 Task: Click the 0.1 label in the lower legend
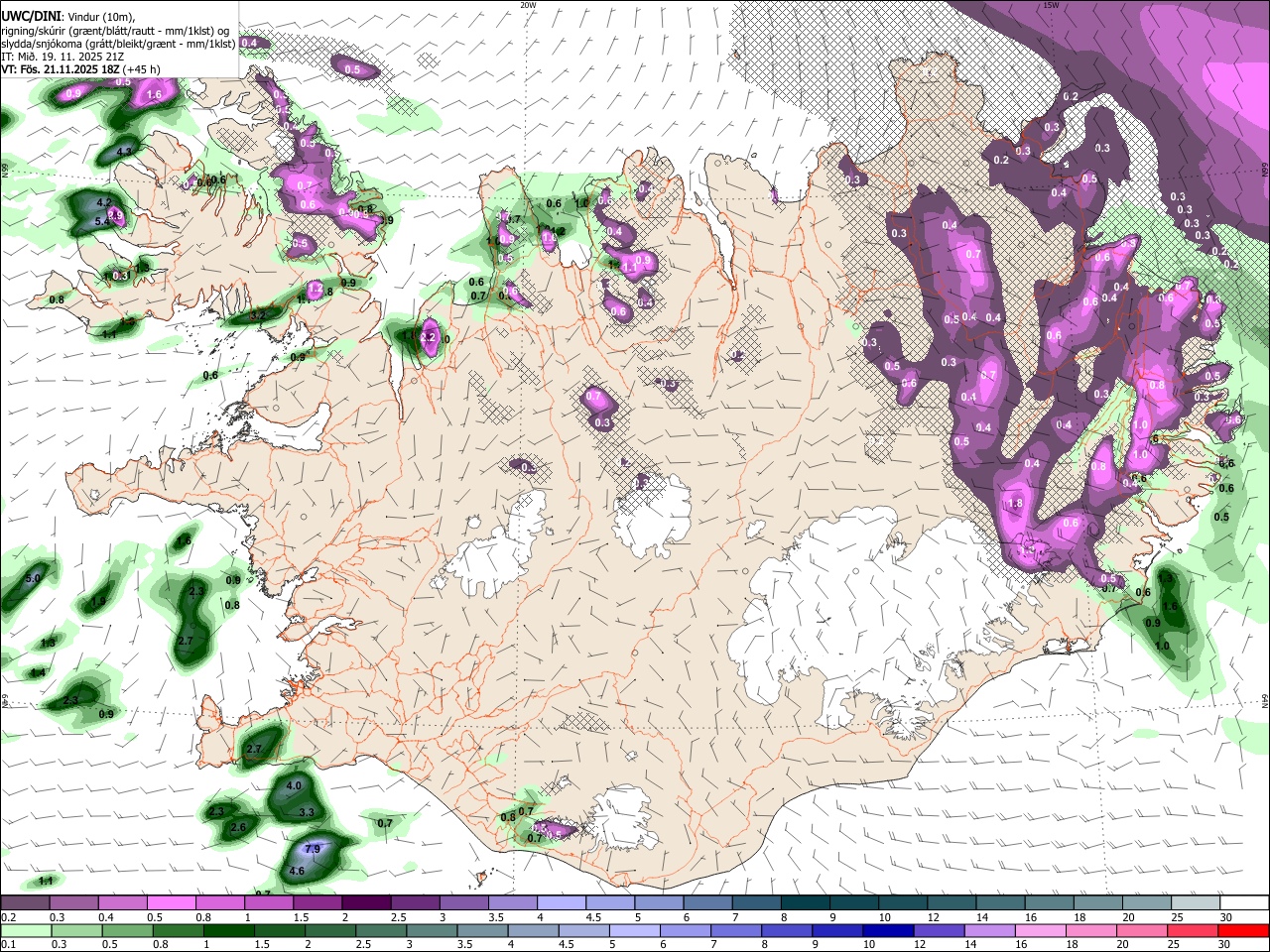(7, 944)
